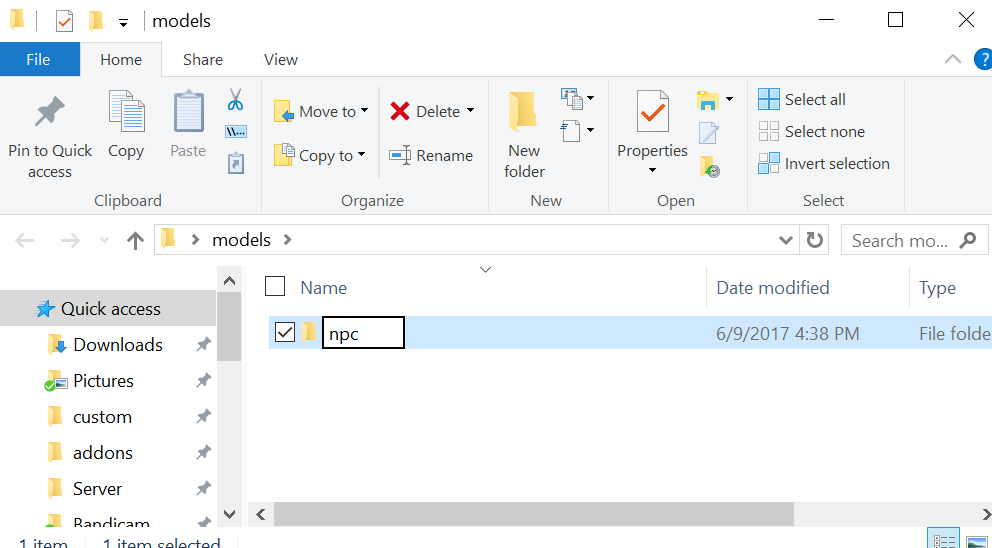Click the Rename icon in Organize
The width and height of the screenshot is (992, 548).
(431, 155)
